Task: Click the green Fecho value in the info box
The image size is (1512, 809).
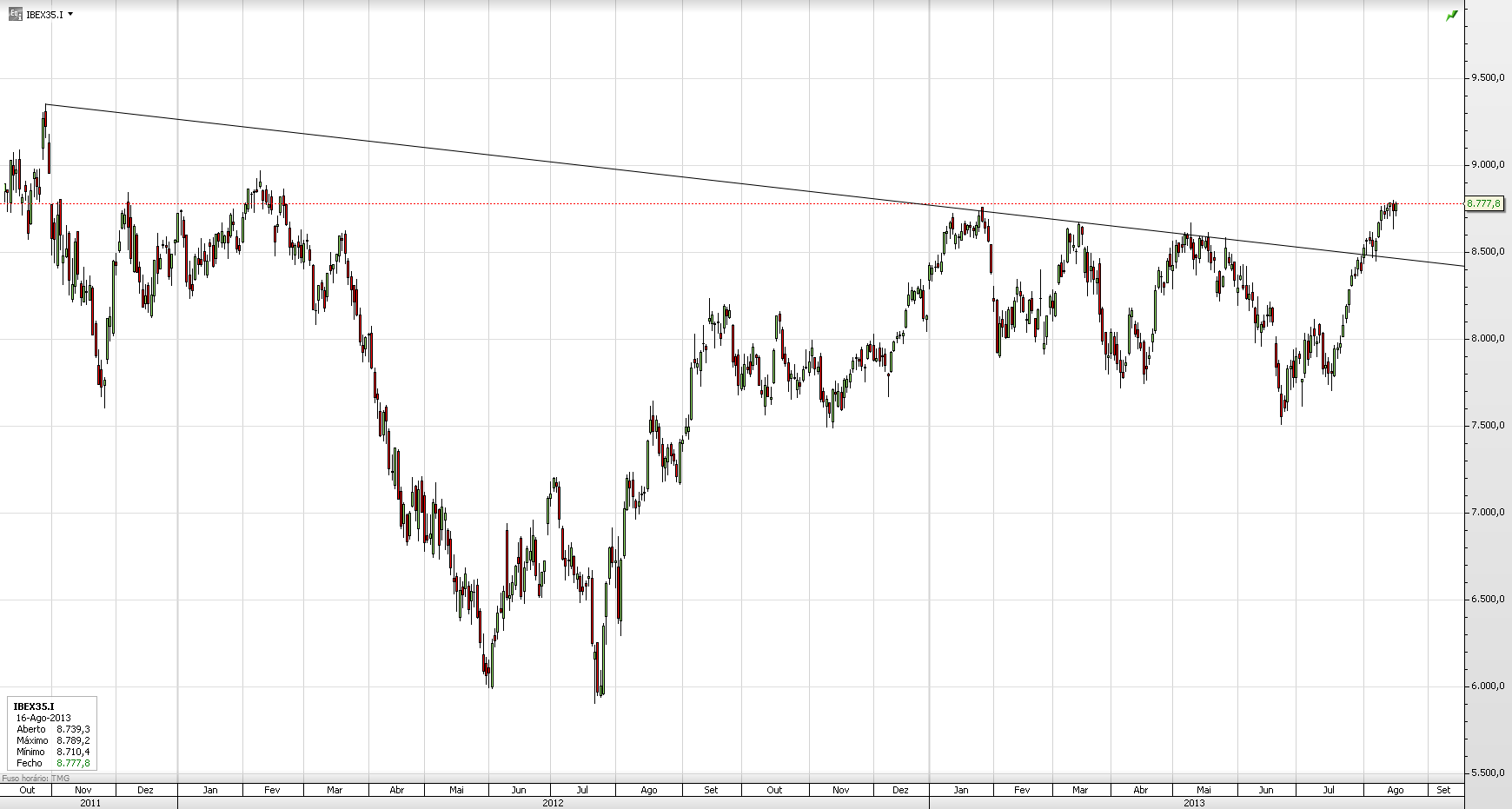Action: point(73,763)
